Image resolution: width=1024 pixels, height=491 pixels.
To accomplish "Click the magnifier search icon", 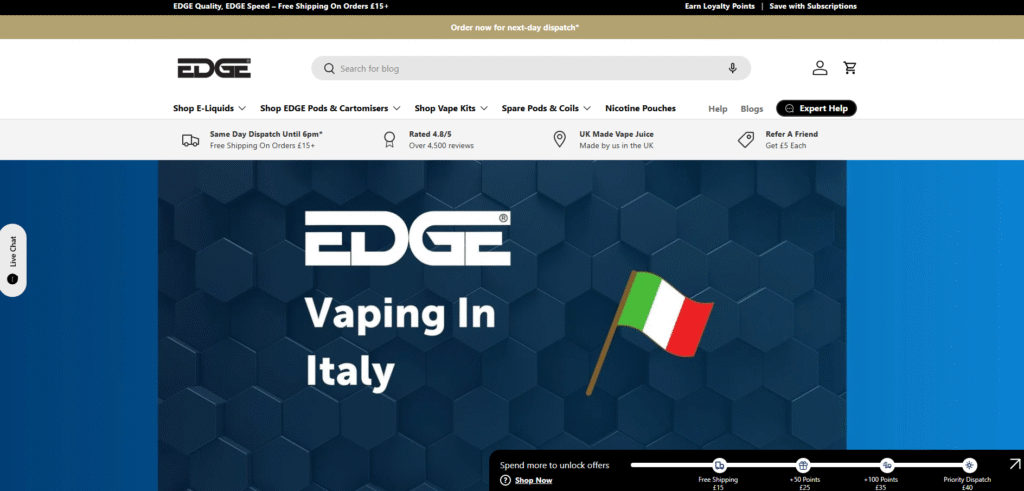I will point(330,69).
